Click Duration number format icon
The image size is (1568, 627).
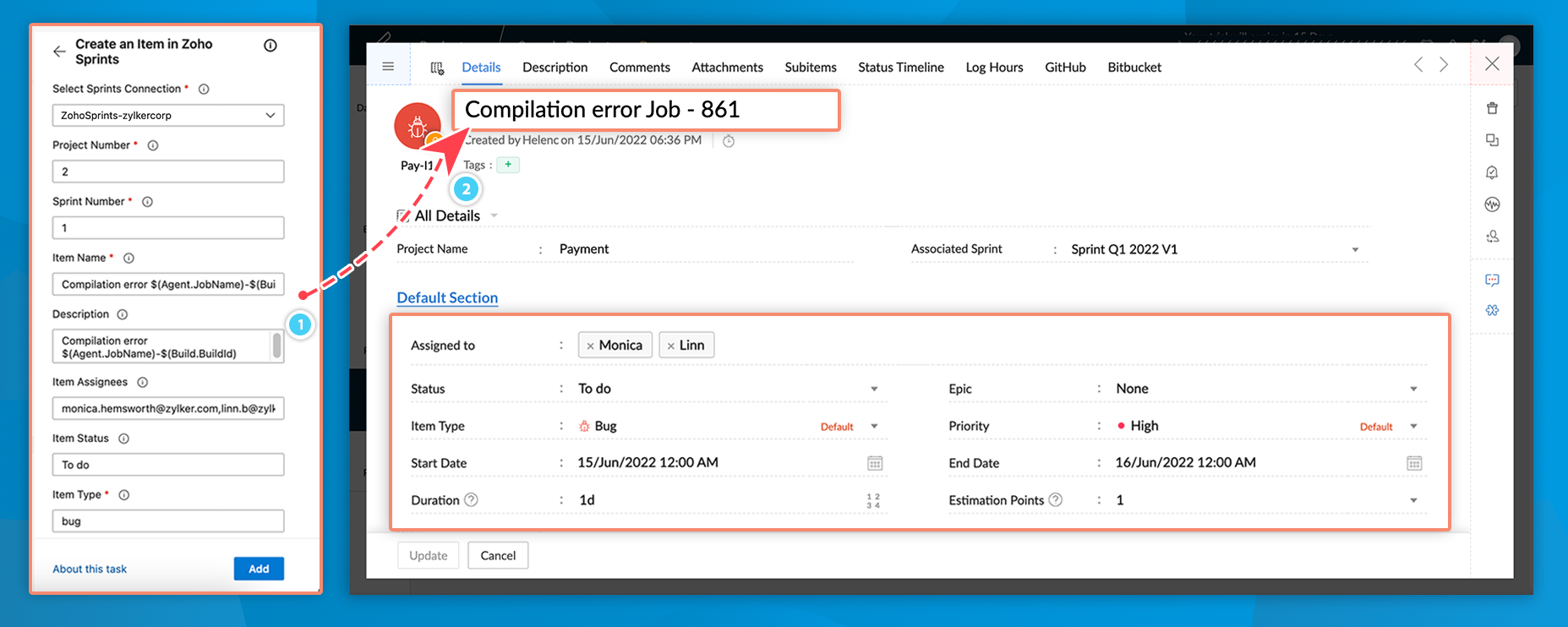pyautogui.click(x=873, y=500)
